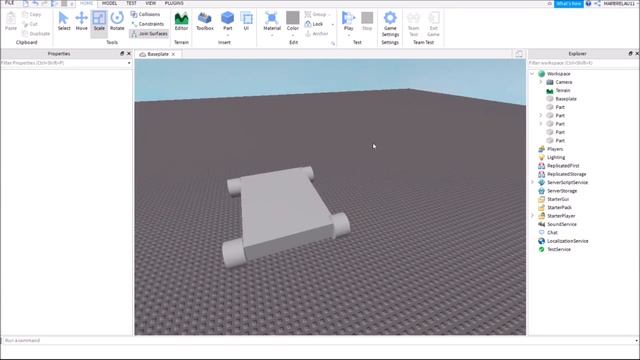Click the Filter workspace search field
This screenshot has width=640, height=360.
[x=583, y=63]
